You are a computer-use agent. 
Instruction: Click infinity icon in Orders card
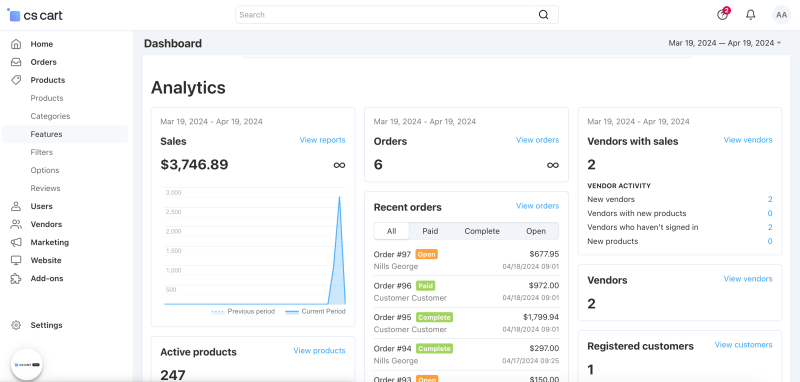click(x=553, y=165)
